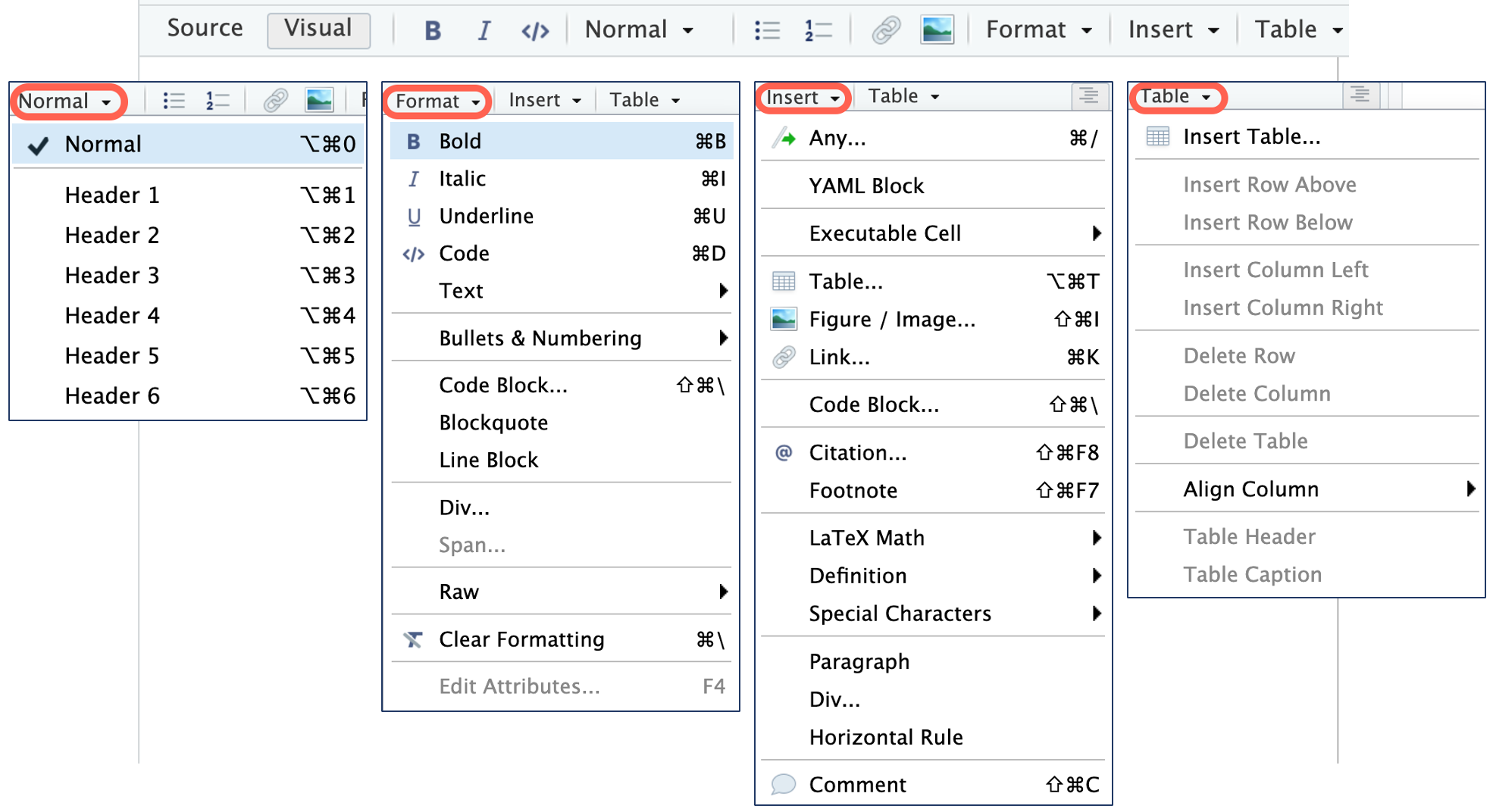The width and height of the screenshot is (1493, 812).
Task: Choose Horizontal Rule from the Insert menu
Action: point(886,737)
